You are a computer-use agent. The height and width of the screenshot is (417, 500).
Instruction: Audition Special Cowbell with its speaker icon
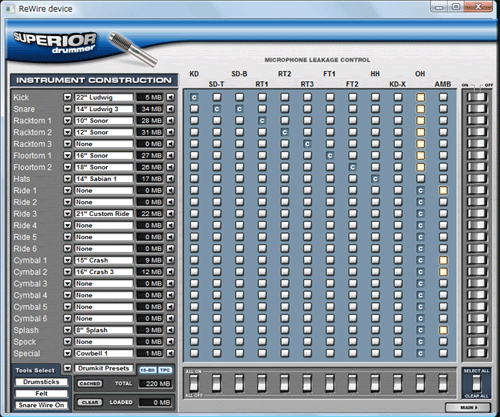click(x=171, y=353)
